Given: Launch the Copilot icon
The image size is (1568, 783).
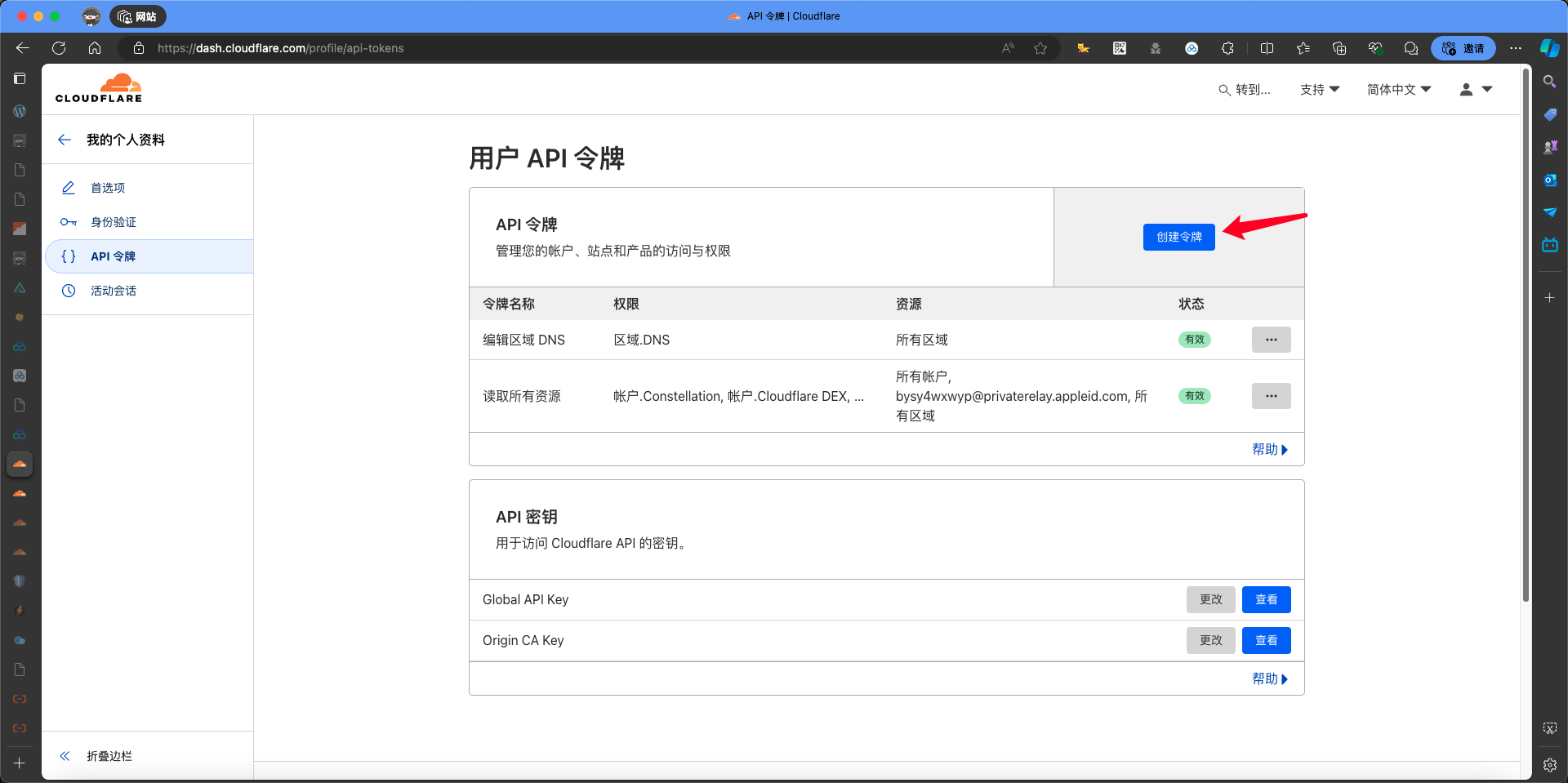Looking at the screenshot, I should (1549, 48).
